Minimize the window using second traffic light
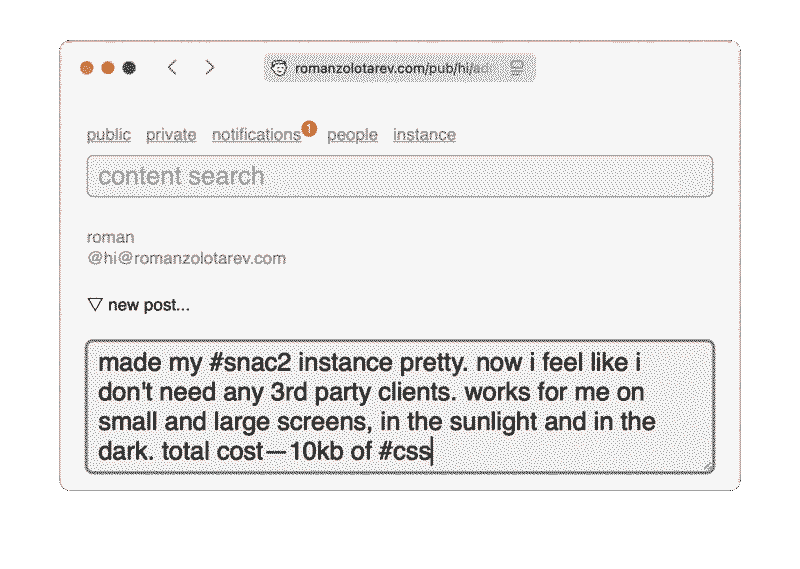Screen dimensions: 800x569 (108, 68)
